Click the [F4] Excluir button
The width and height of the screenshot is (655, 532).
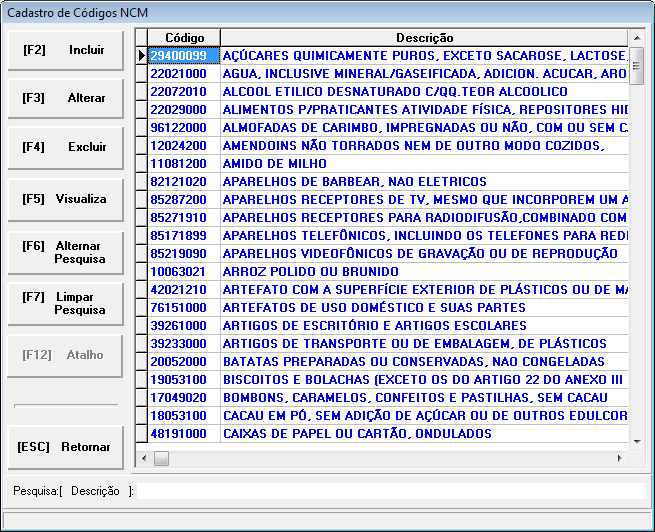pyautogui.click(x=64, y=147)
